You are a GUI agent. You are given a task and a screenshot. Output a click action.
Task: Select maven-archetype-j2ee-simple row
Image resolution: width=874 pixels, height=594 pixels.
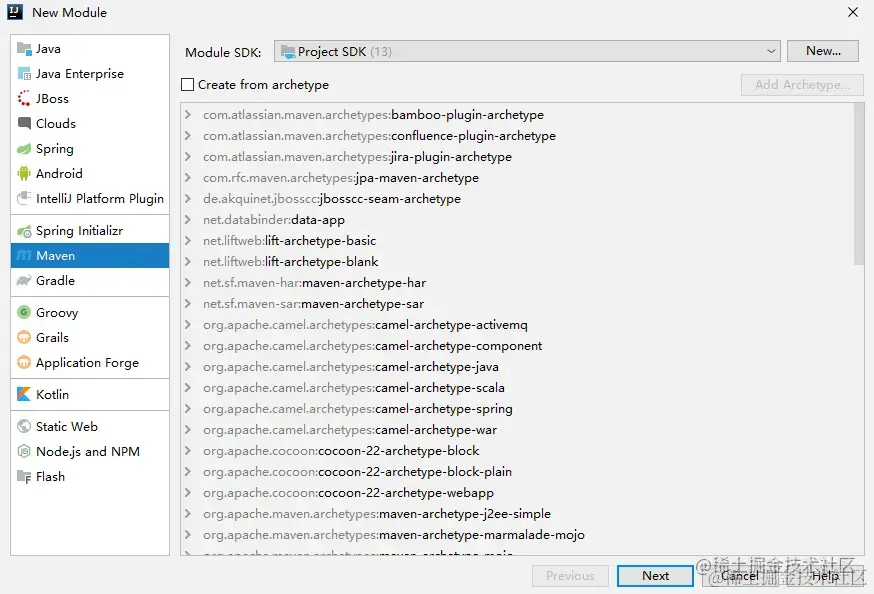(517, 514)
